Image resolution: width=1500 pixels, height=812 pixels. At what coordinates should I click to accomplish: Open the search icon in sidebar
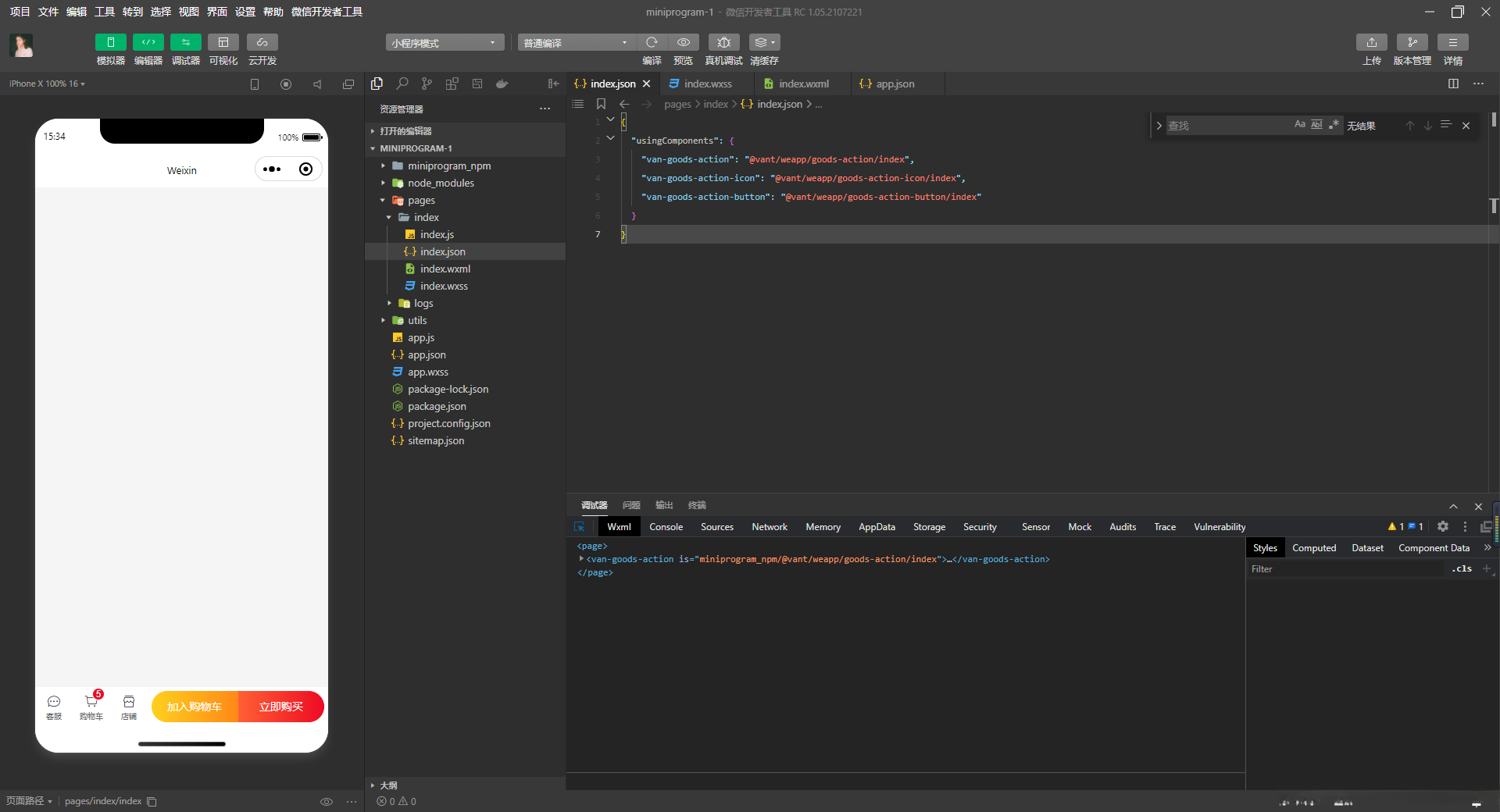tap(402, 84)
